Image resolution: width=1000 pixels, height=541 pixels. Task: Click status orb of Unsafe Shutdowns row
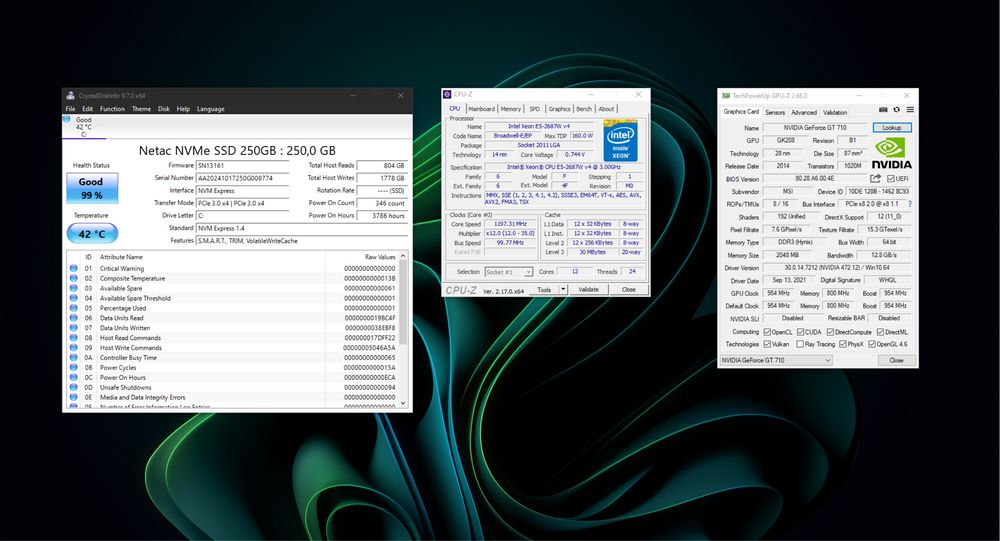pos(74,387)
